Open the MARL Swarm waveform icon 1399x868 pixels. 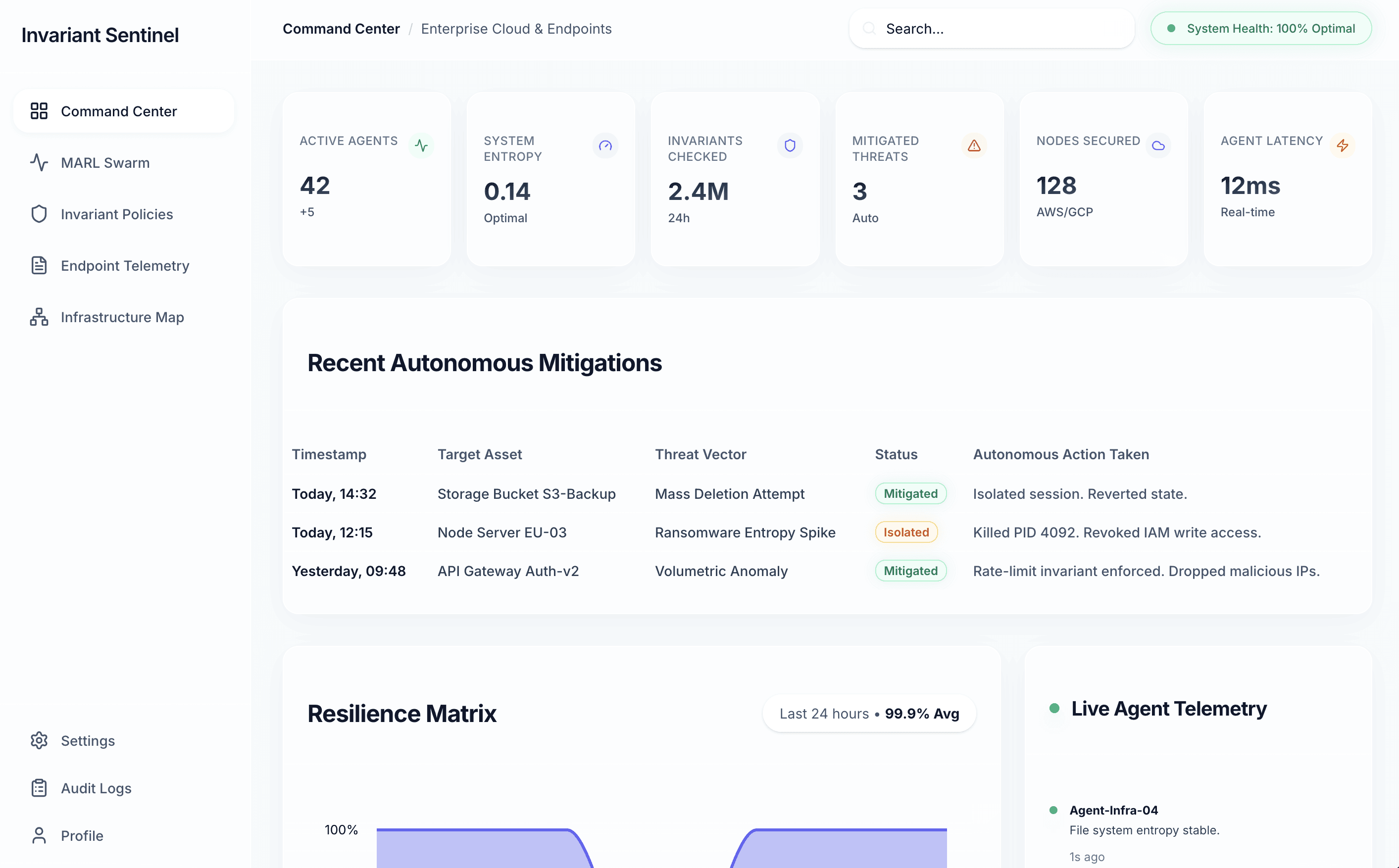pyautogui.click(x=39, y=162)
